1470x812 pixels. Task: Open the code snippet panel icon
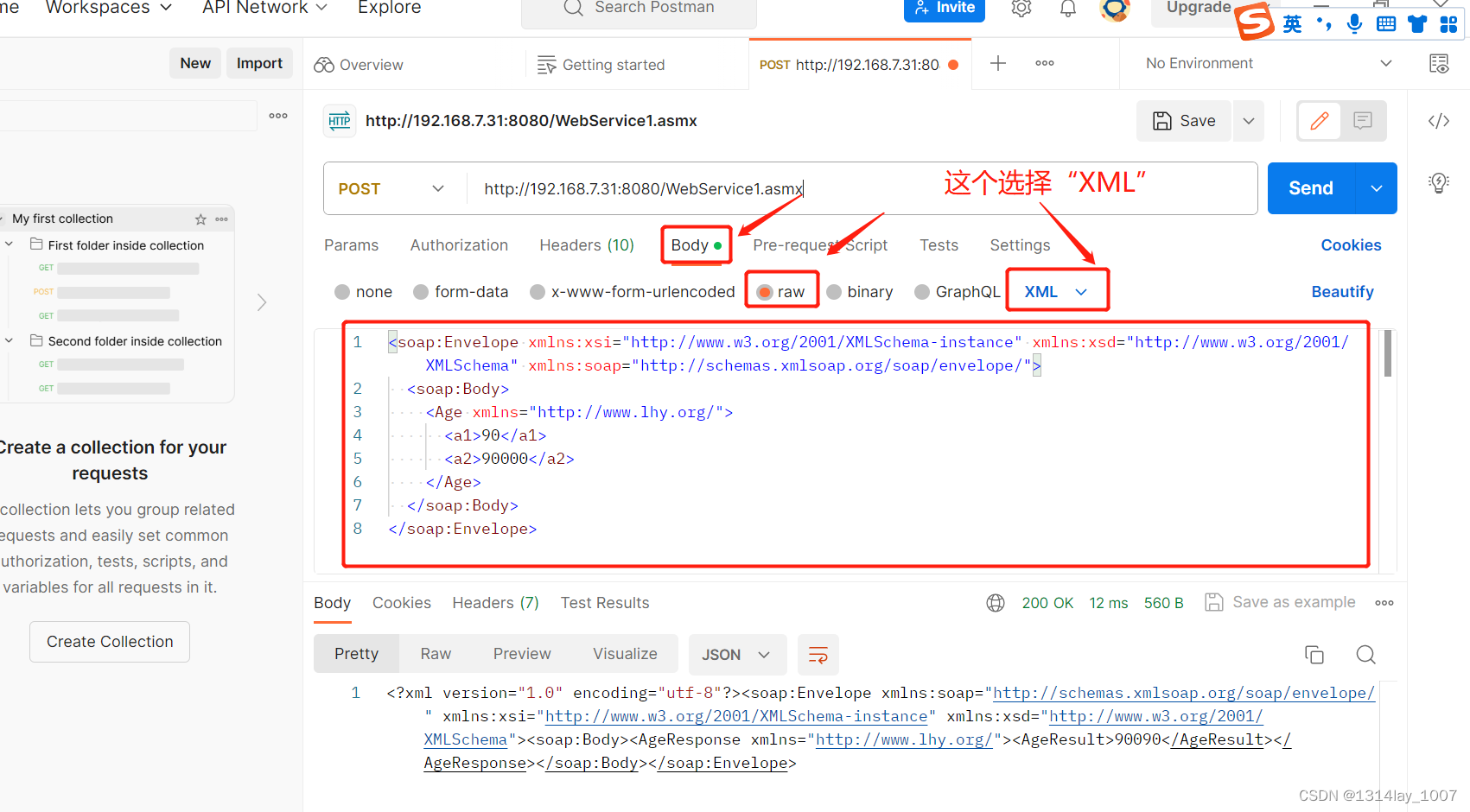point(1439,121)
